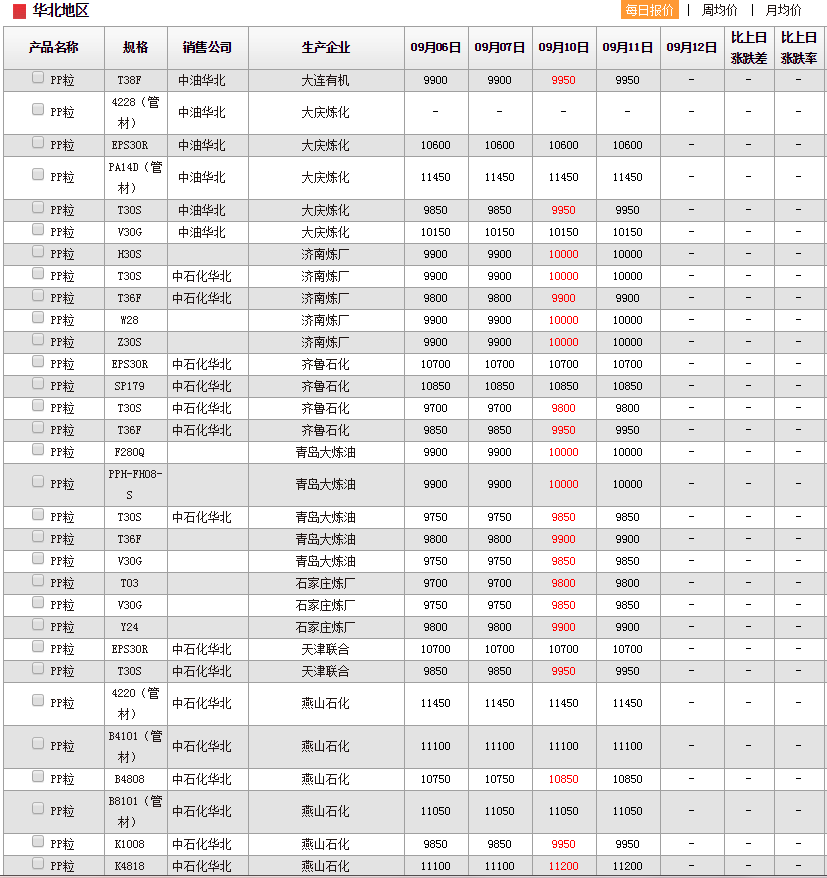Screen dimensions: 827x878
Task: Select checkbox for T03 石家庄炼厂 row
Action: (x=38, y=581)
